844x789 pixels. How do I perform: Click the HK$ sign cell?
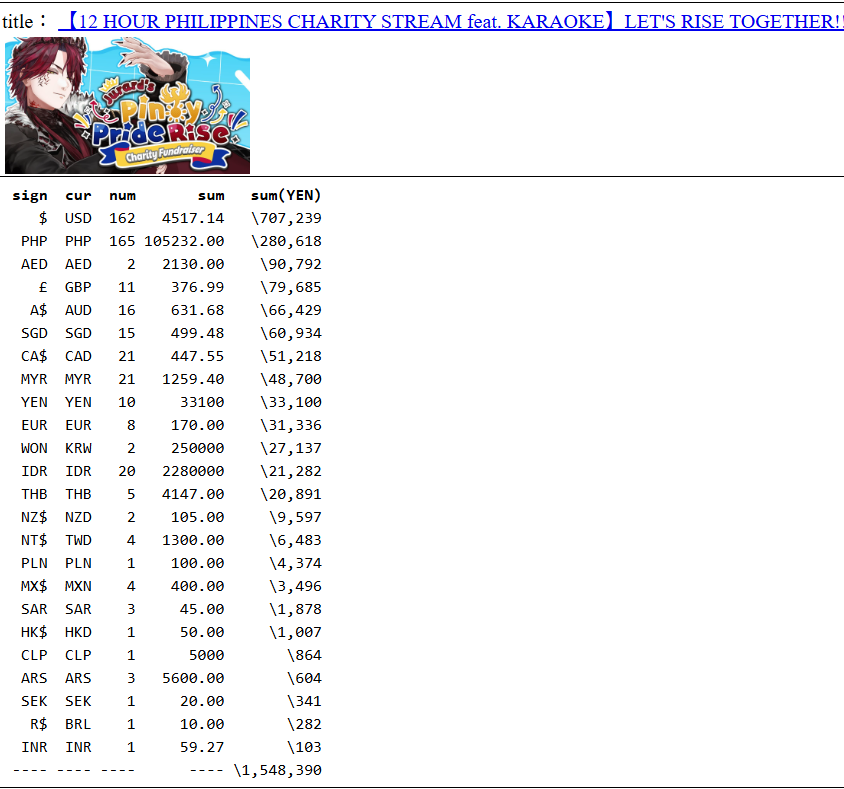pyautogui.click(x=34, y=632)
